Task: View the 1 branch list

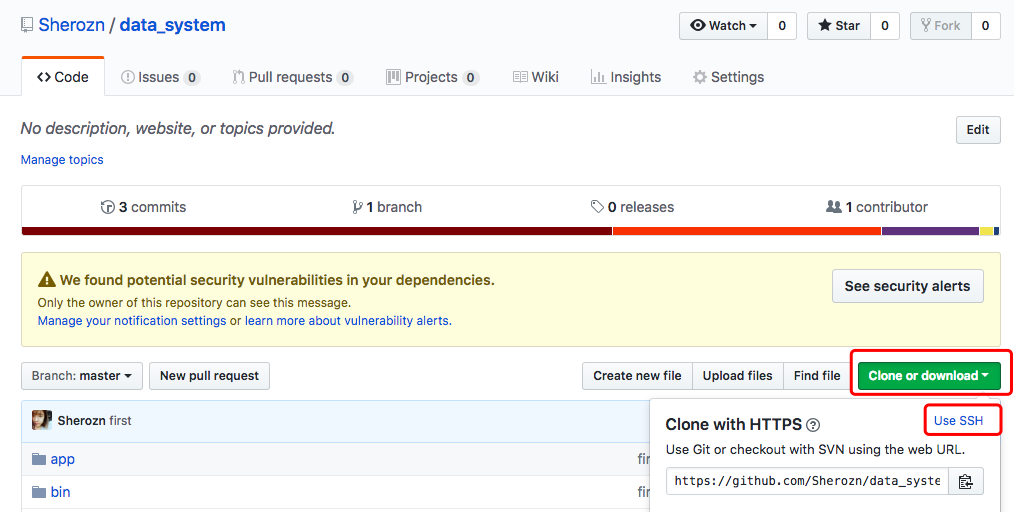Action: [387, 207]
